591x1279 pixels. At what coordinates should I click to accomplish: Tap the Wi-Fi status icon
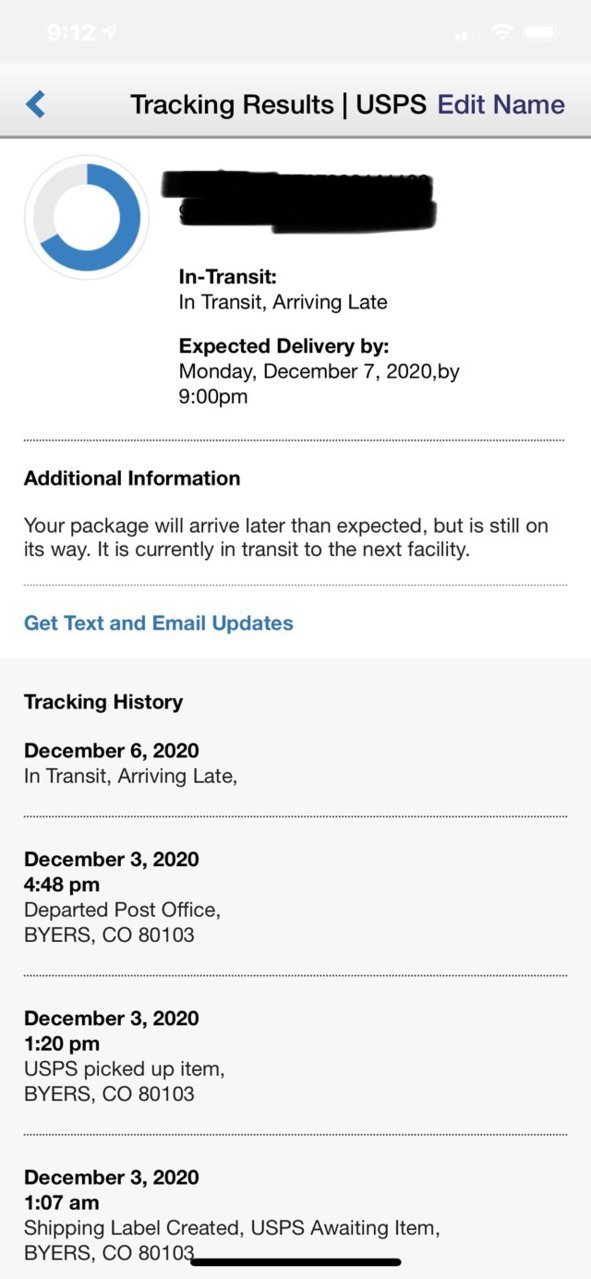pos(502,33)
